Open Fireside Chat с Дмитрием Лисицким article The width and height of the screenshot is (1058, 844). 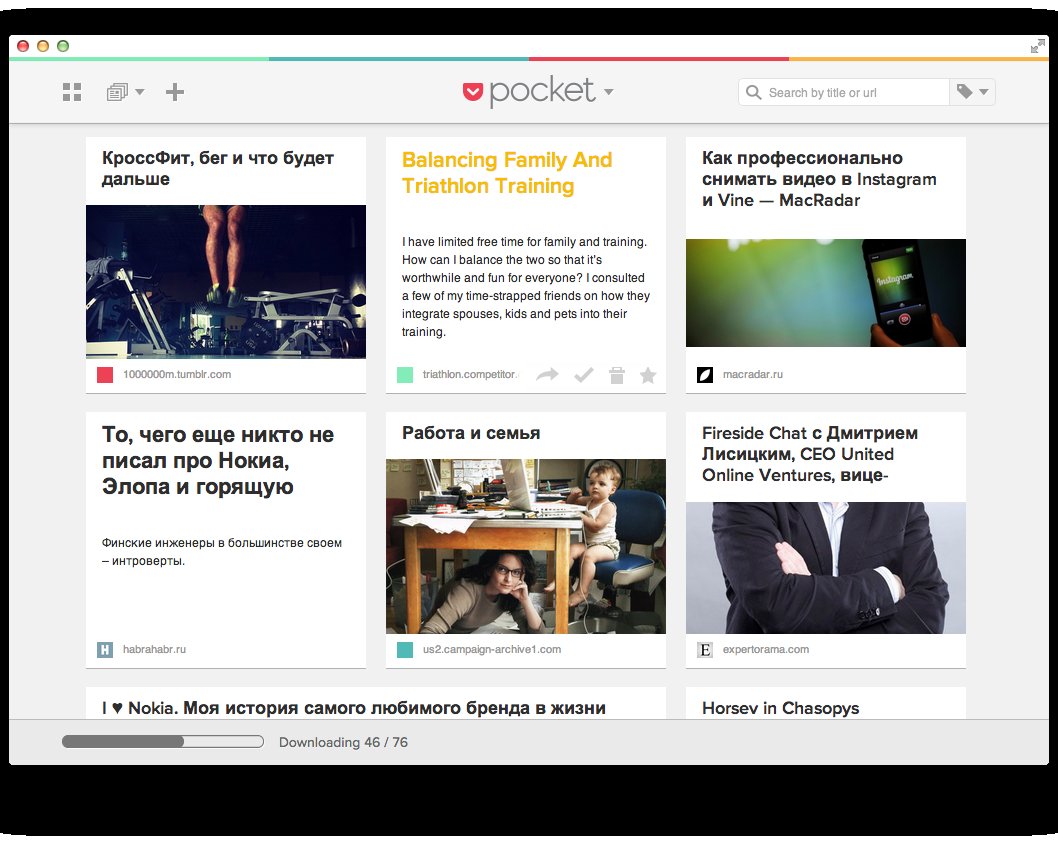click(810, 454)
